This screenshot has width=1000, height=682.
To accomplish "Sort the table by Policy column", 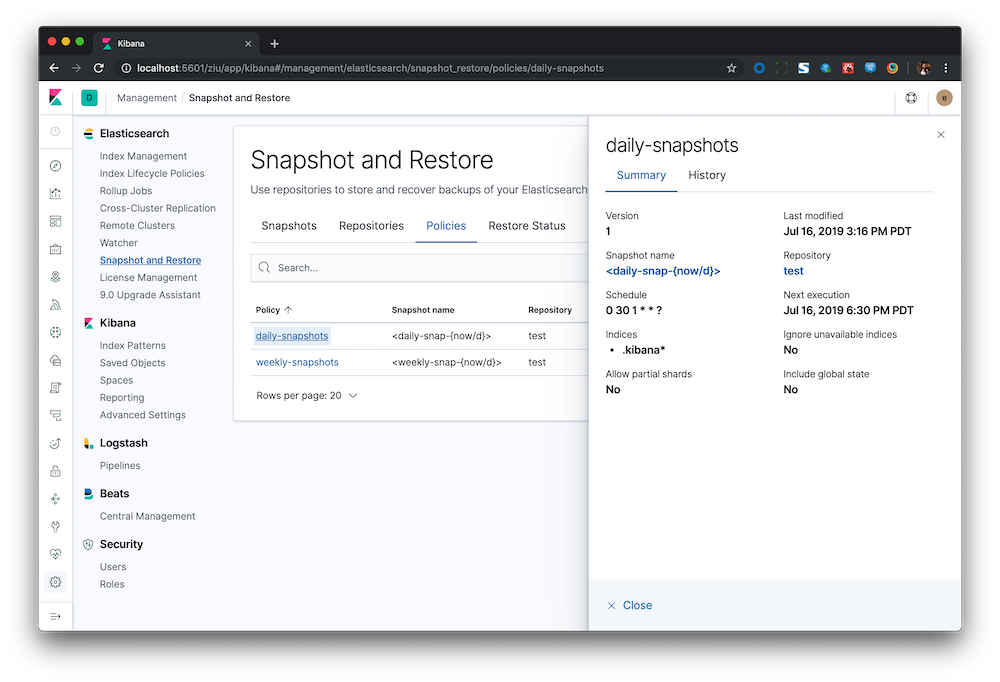I will [x=274, y=310].
